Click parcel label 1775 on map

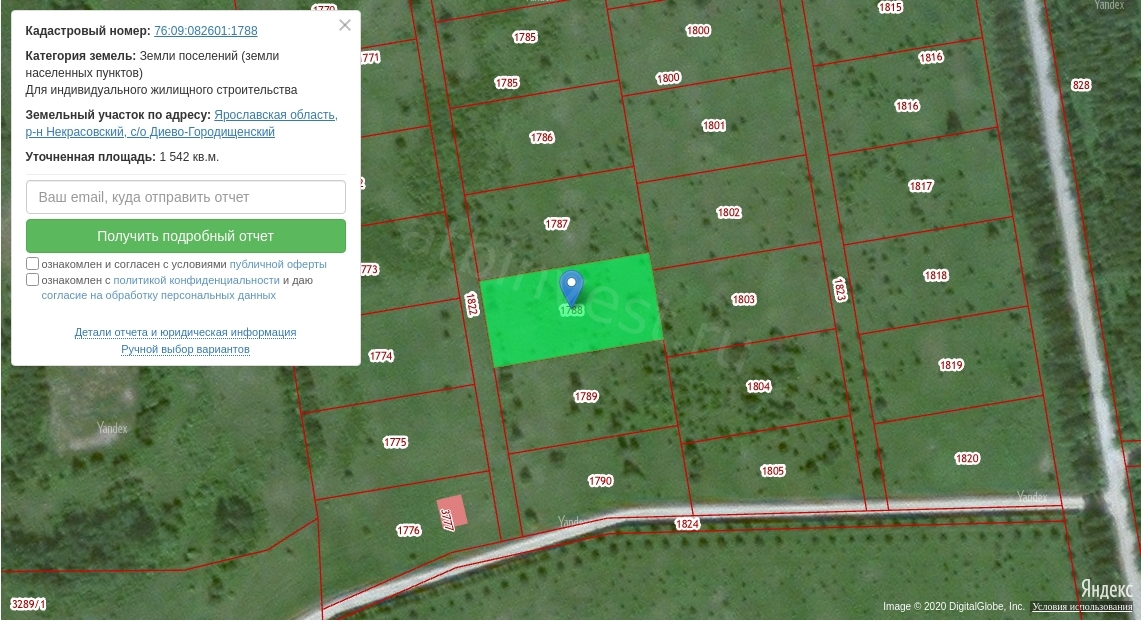click(x=395, y=442)
